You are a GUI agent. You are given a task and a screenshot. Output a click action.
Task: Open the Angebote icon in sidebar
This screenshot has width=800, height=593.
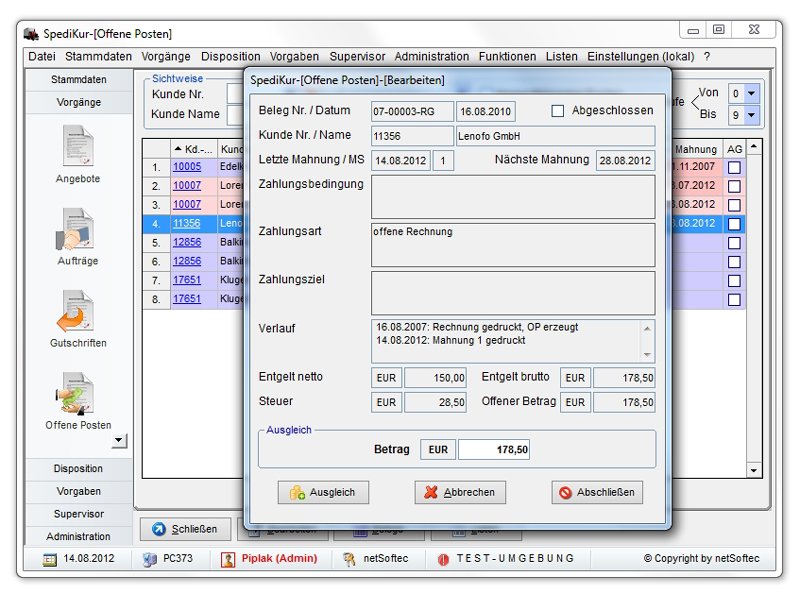click(78, 146)
